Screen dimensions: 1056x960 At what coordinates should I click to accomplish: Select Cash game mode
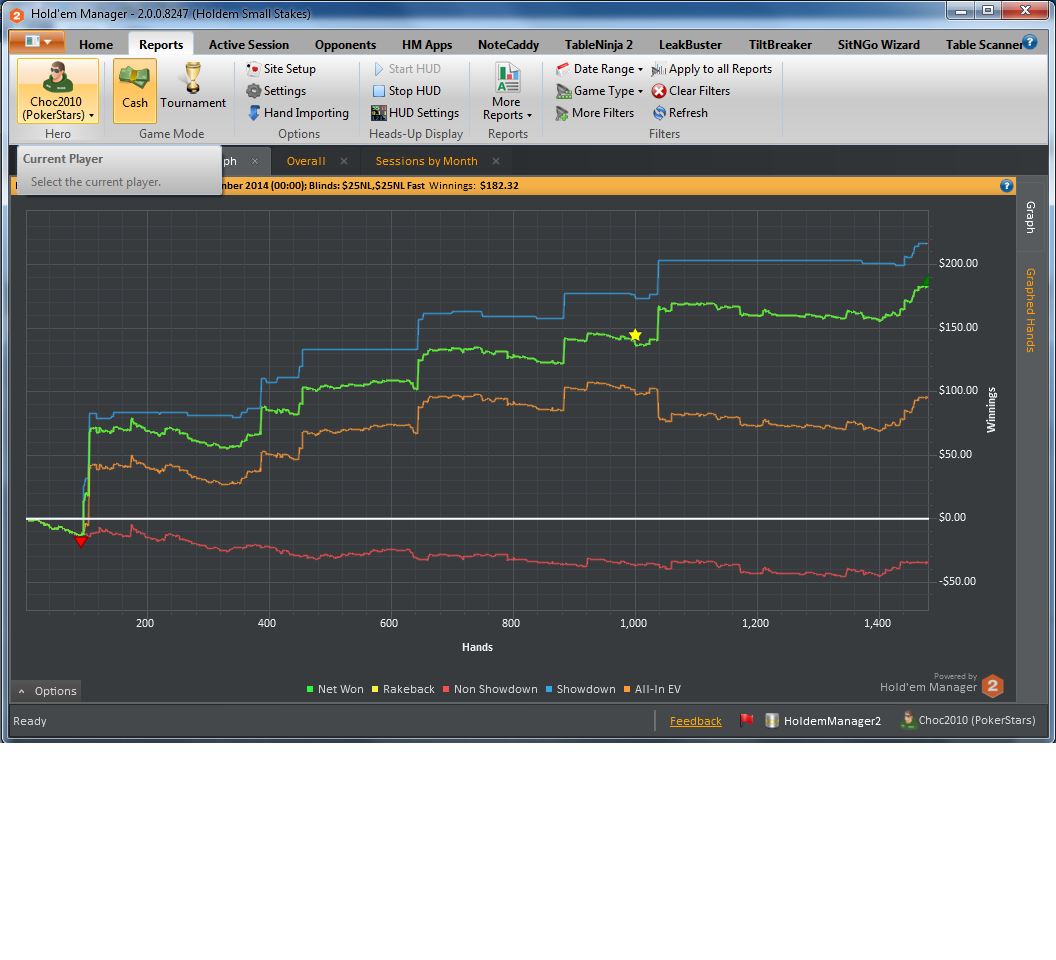click(x=135, y=91)
